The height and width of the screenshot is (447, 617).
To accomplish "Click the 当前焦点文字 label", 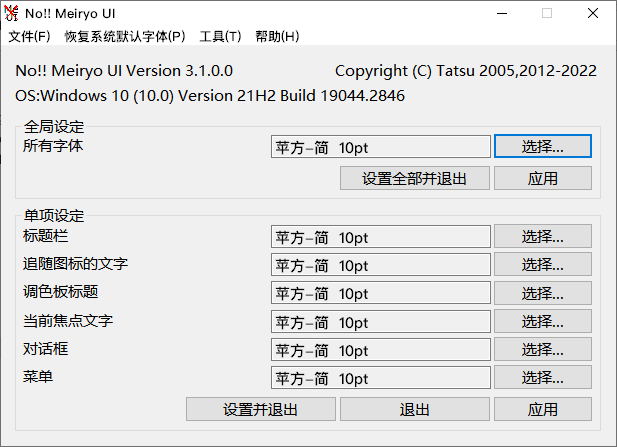I will (68, 321).
